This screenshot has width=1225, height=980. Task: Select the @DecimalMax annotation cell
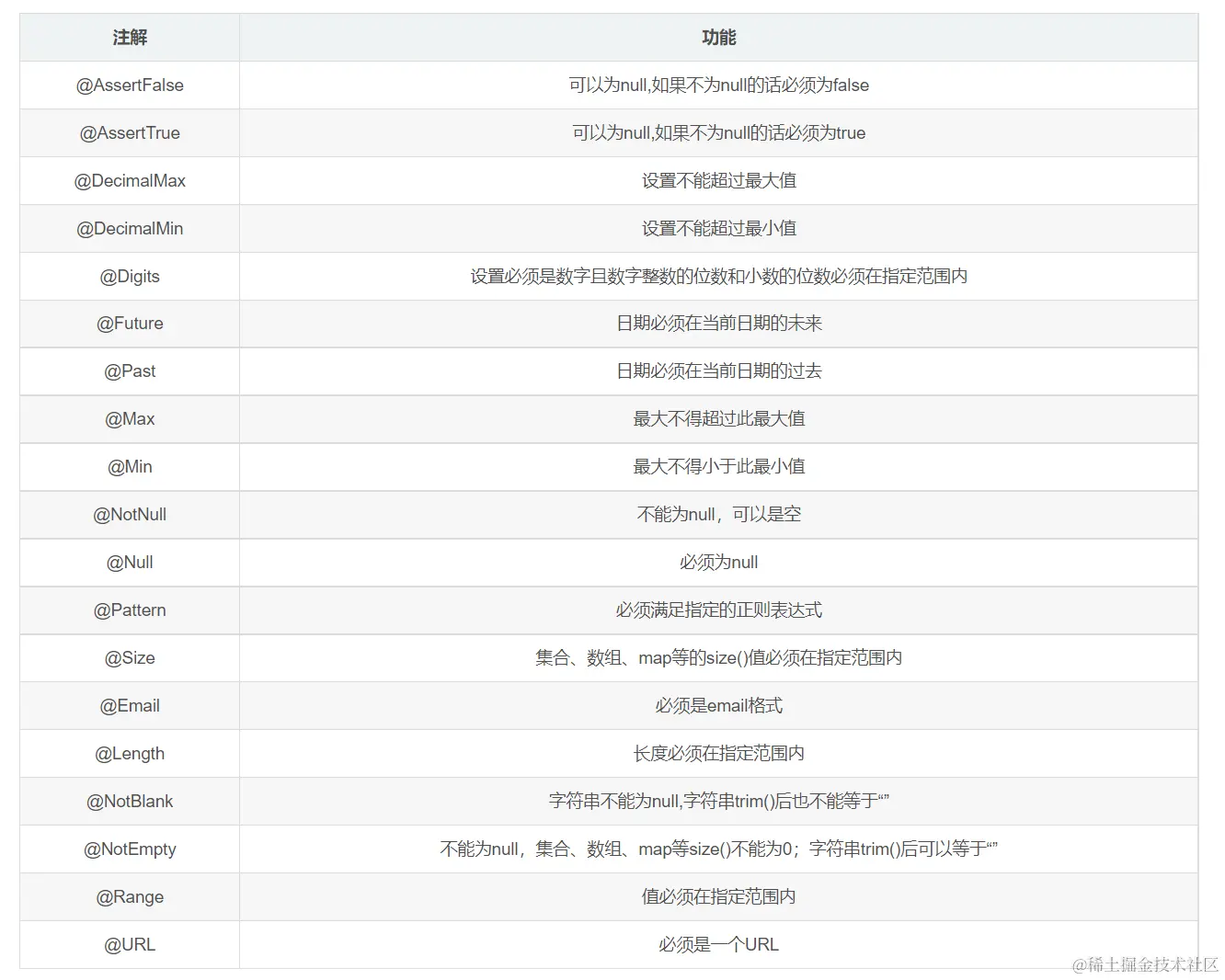[130, 181]
